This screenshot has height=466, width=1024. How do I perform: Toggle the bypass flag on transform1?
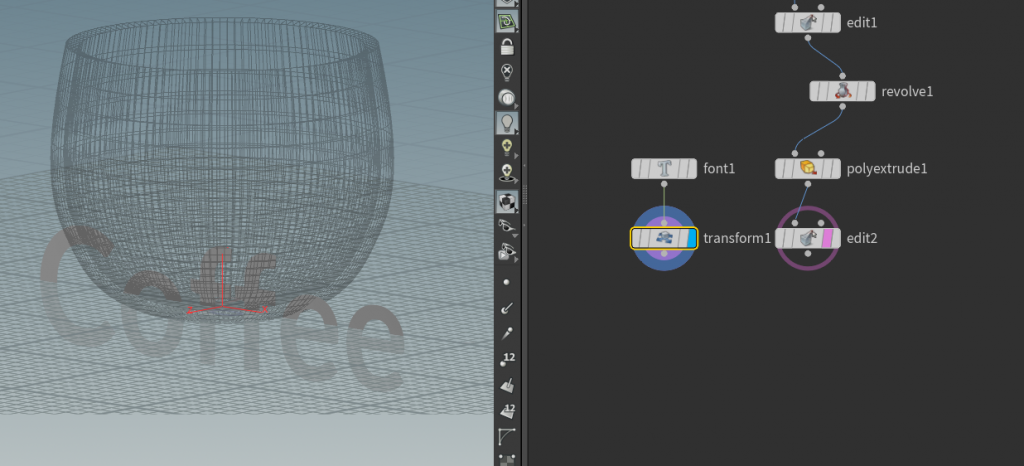[638, 238]
